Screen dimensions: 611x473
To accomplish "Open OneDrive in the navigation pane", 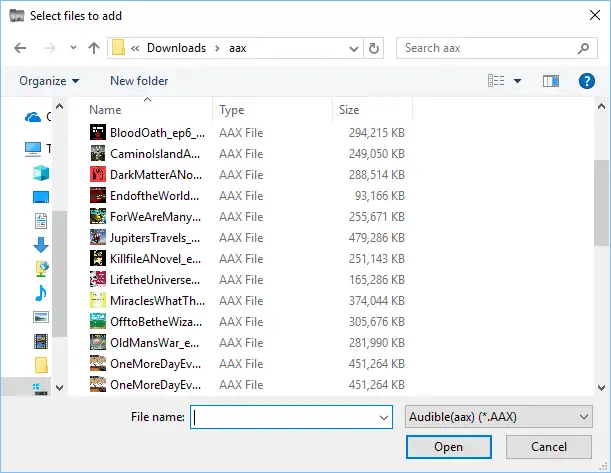I will pos(33,117).
